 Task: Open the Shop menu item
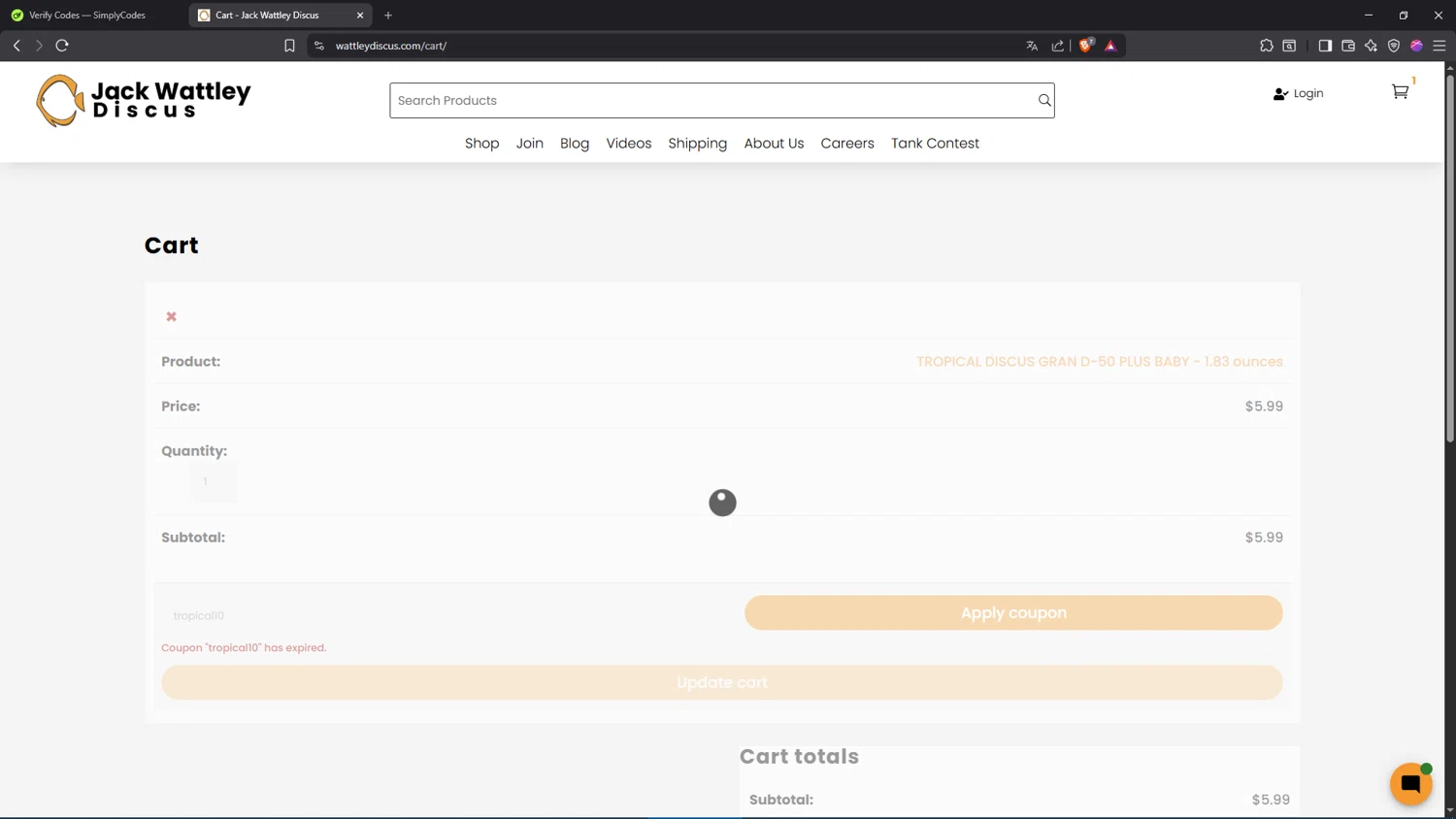(x=482, y=143)
